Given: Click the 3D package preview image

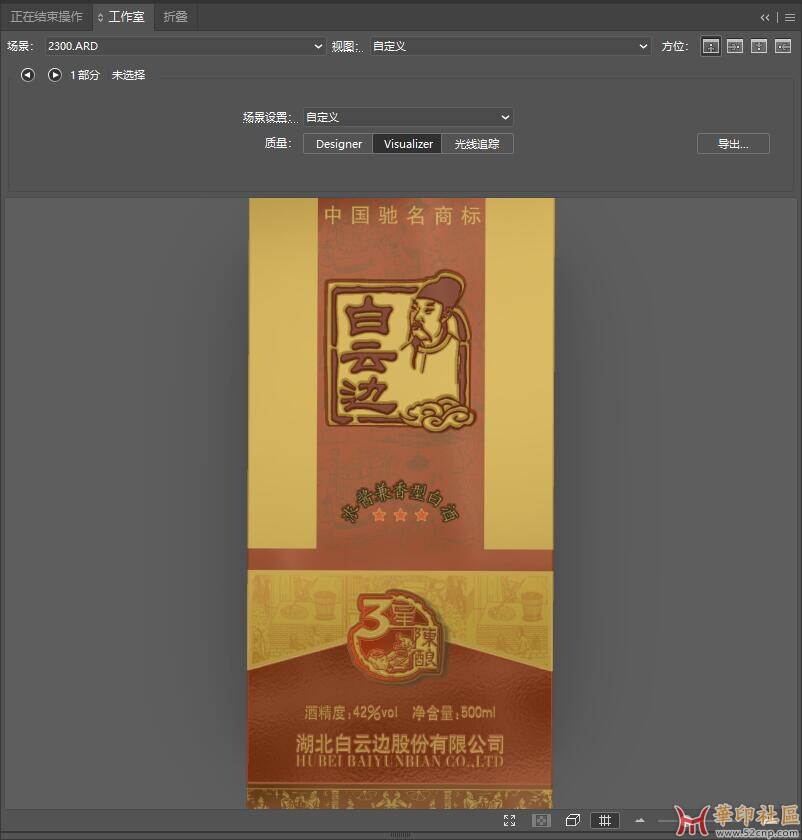Looking at the screenshot, I should 400,504.
